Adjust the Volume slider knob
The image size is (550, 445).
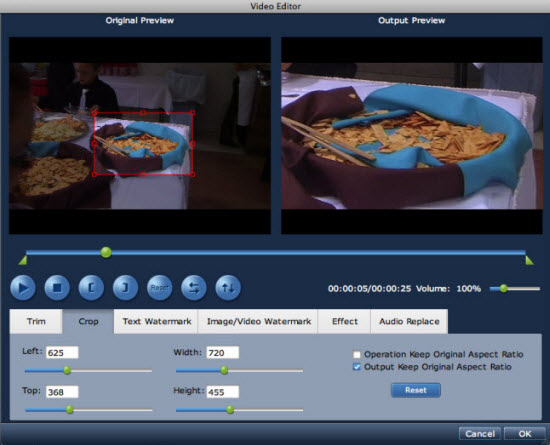point(504,288)
